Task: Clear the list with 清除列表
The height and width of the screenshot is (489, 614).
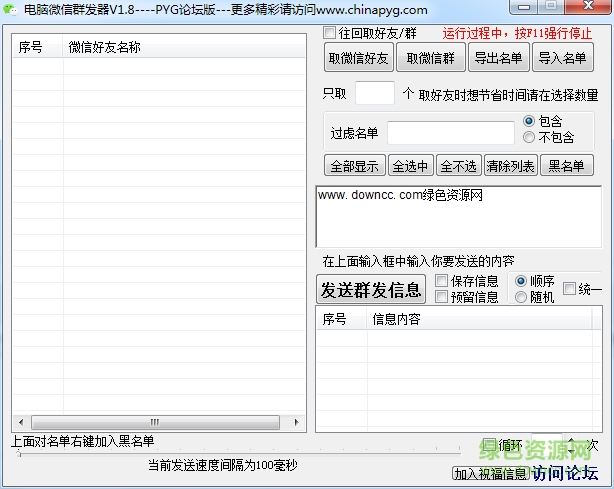Action: coord(510,166)
